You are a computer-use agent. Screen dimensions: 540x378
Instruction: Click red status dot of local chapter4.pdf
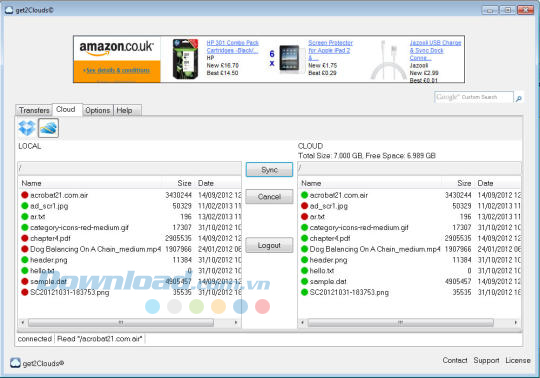[24, 238]
